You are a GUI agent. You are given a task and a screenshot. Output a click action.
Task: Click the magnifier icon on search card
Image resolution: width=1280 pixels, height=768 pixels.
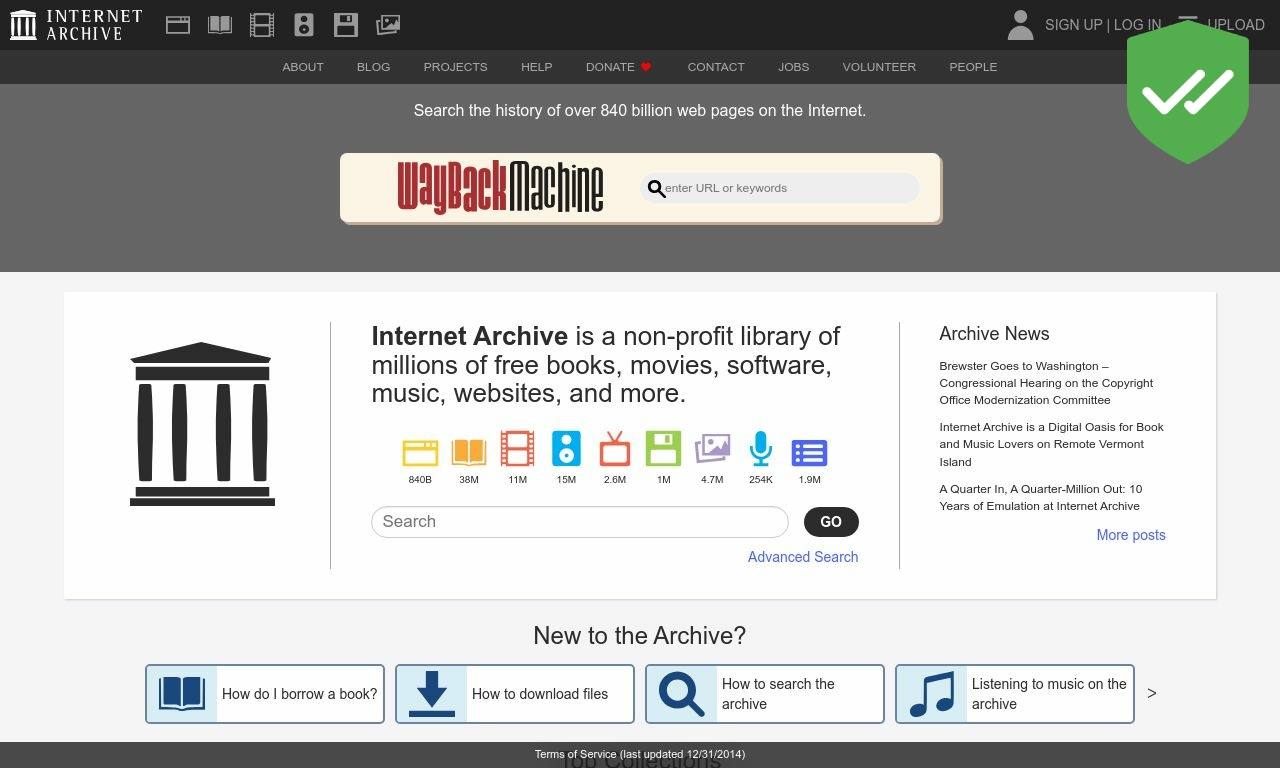(x=682, y=694)
